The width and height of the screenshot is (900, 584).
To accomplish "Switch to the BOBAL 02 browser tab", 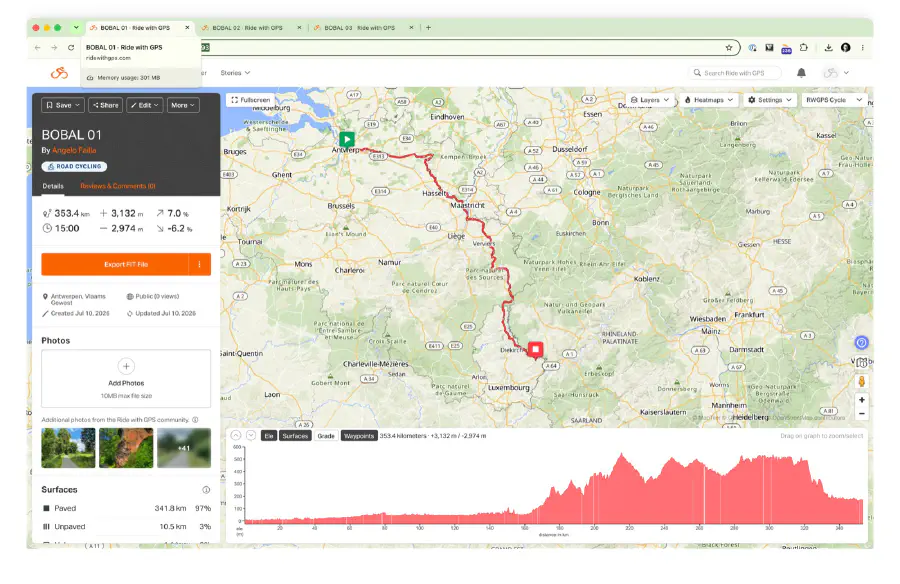I will click(x=248, y=28).
